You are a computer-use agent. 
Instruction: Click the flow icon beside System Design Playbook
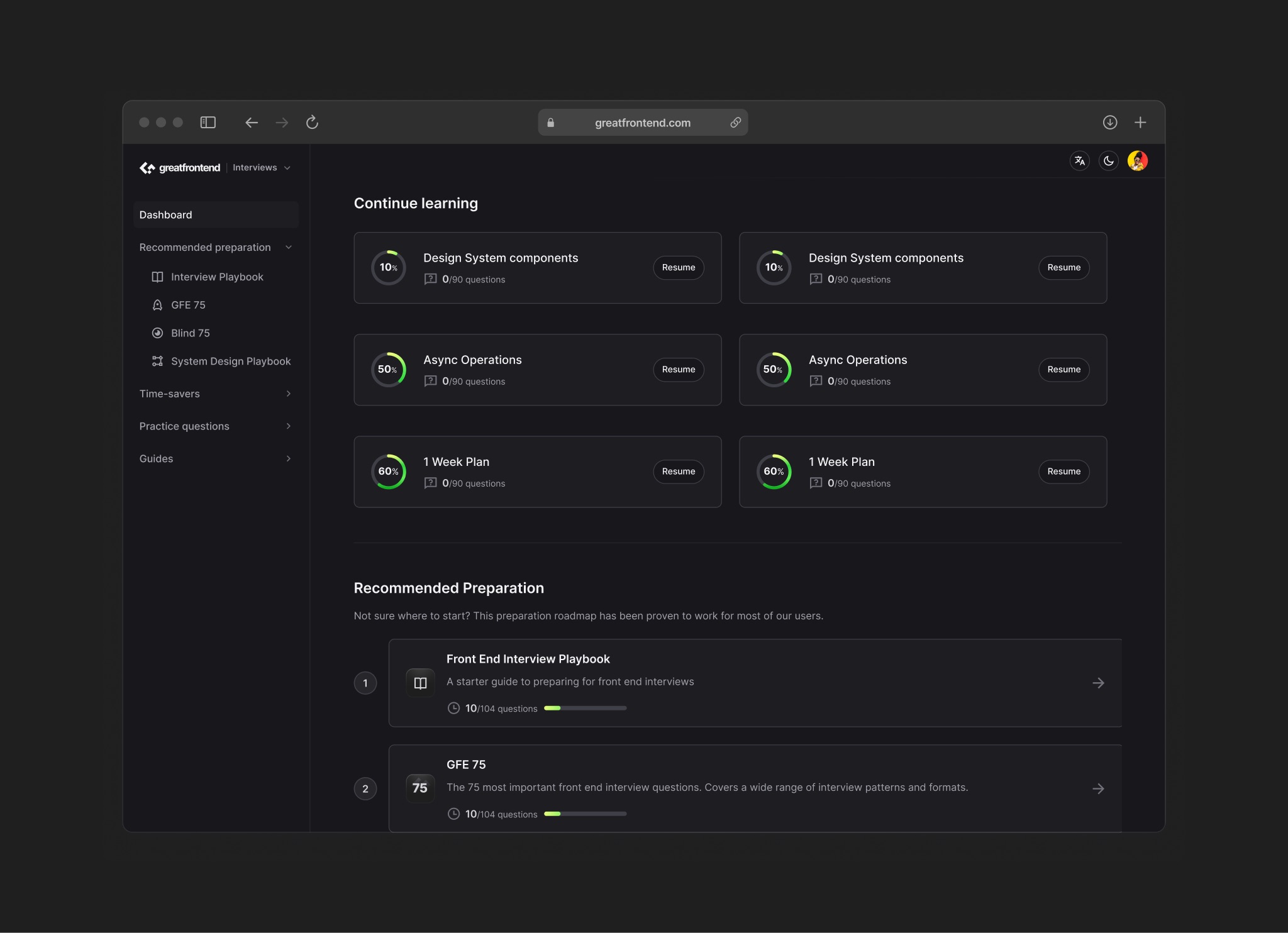[x=157, y=361]
